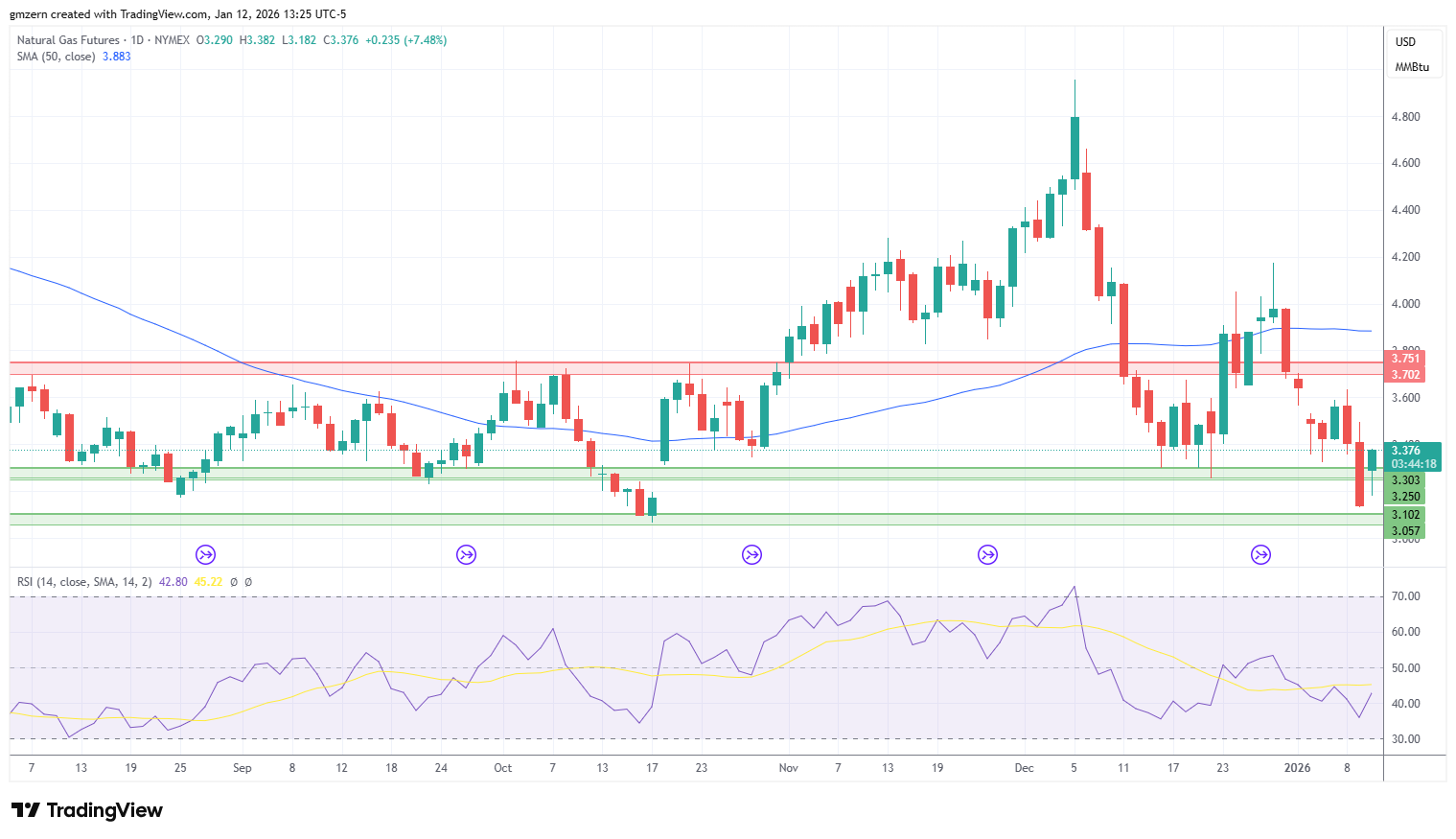Click the green 3.250 price level label
Image resolution: width=1456 pixels, height=839 pixels.
tap(1405, 497)
